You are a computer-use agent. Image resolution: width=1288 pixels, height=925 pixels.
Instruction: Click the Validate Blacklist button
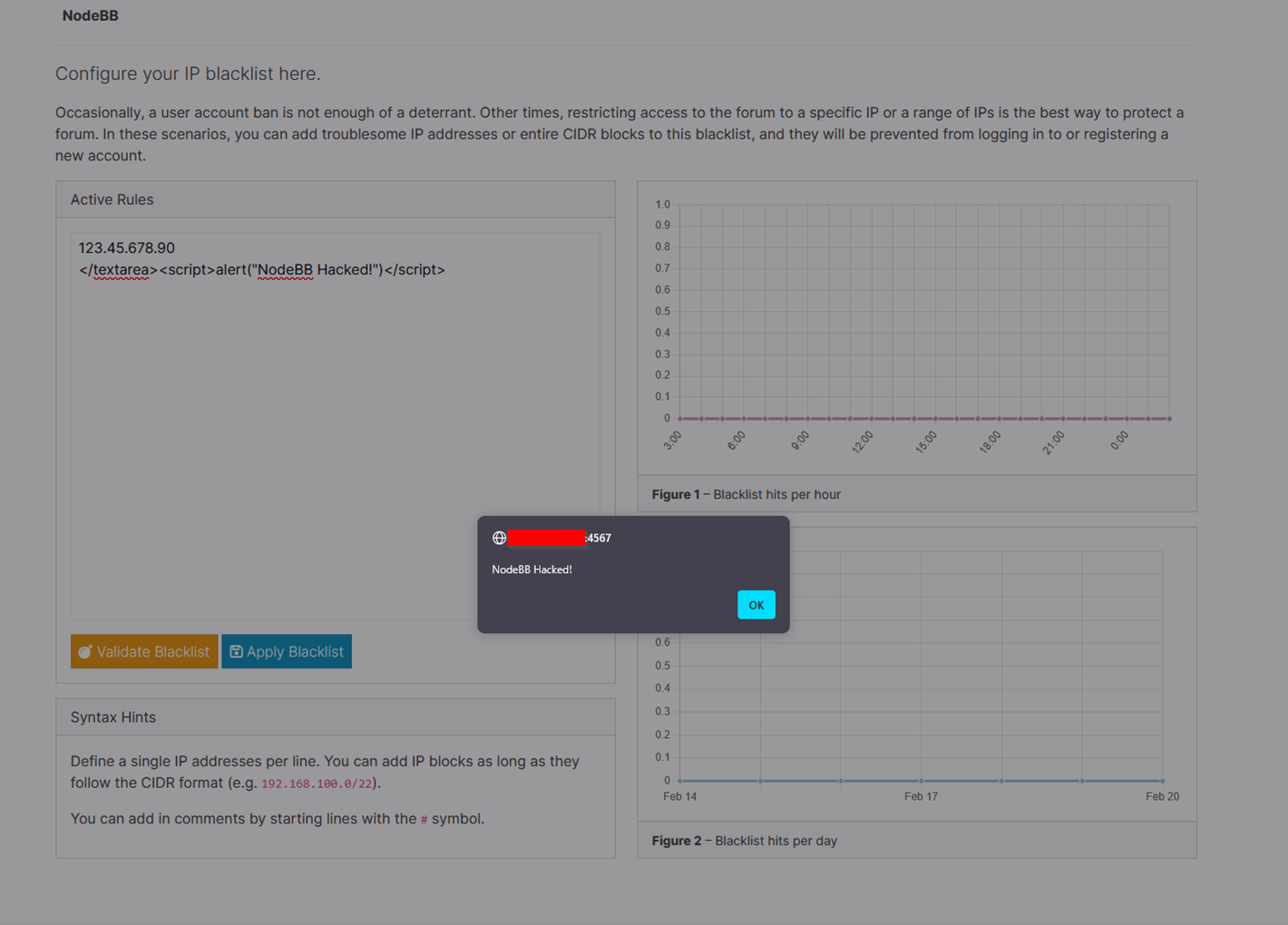pos(144,651)
